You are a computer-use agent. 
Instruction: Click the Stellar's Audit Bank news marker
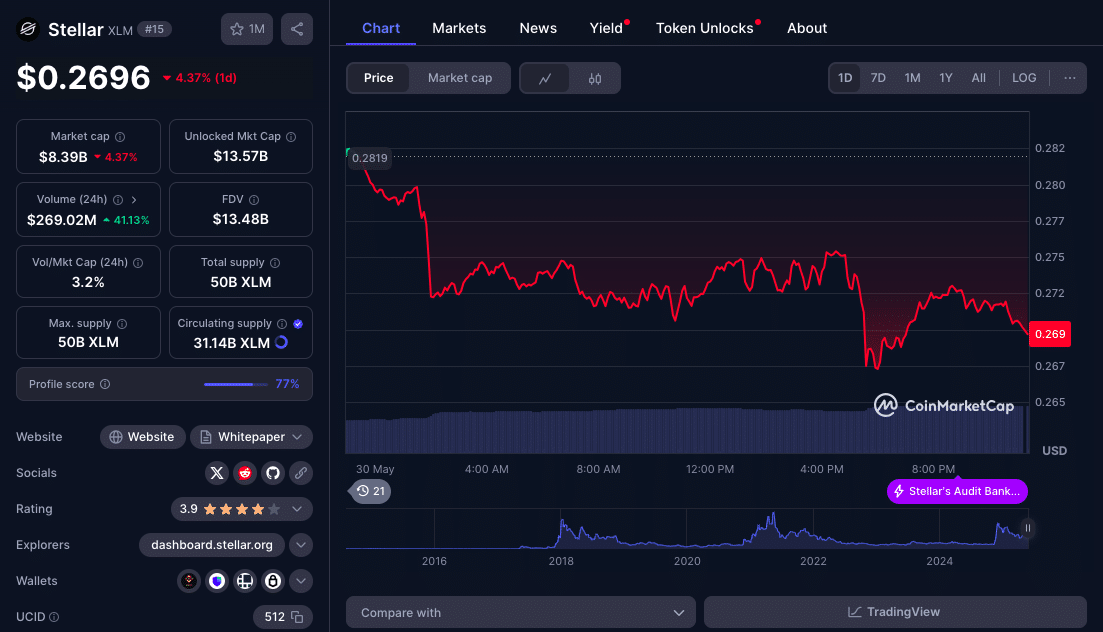pyautogui.click(x=957, y=491)
